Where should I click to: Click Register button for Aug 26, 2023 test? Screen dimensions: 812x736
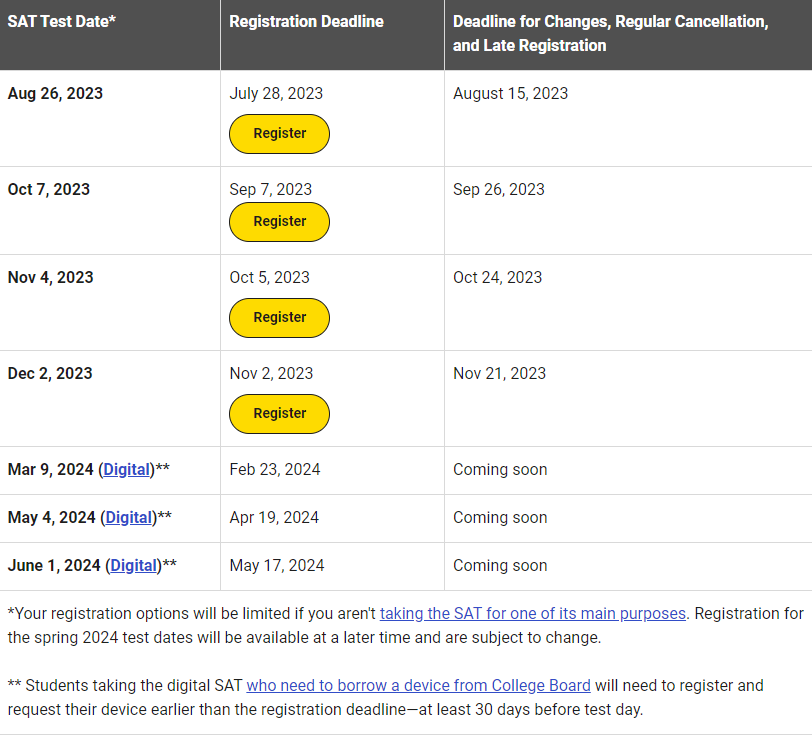point(279,134)
